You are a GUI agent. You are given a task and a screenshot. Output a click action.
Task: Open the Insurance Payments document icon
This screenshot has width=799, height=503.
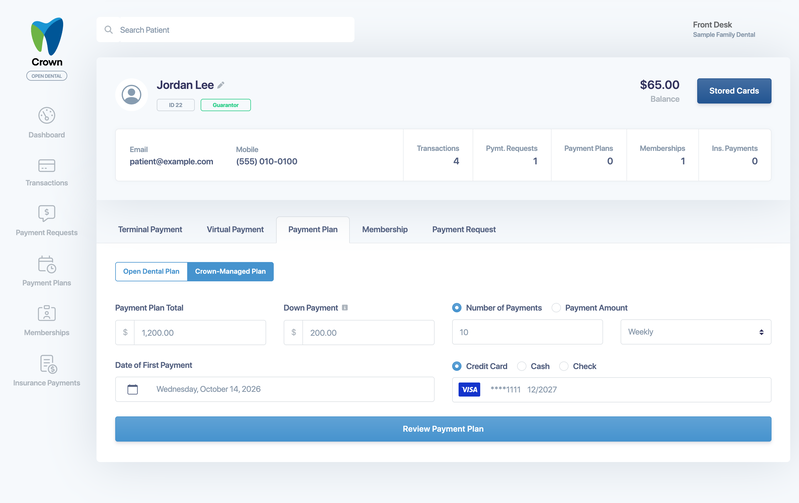coord(48,364)
